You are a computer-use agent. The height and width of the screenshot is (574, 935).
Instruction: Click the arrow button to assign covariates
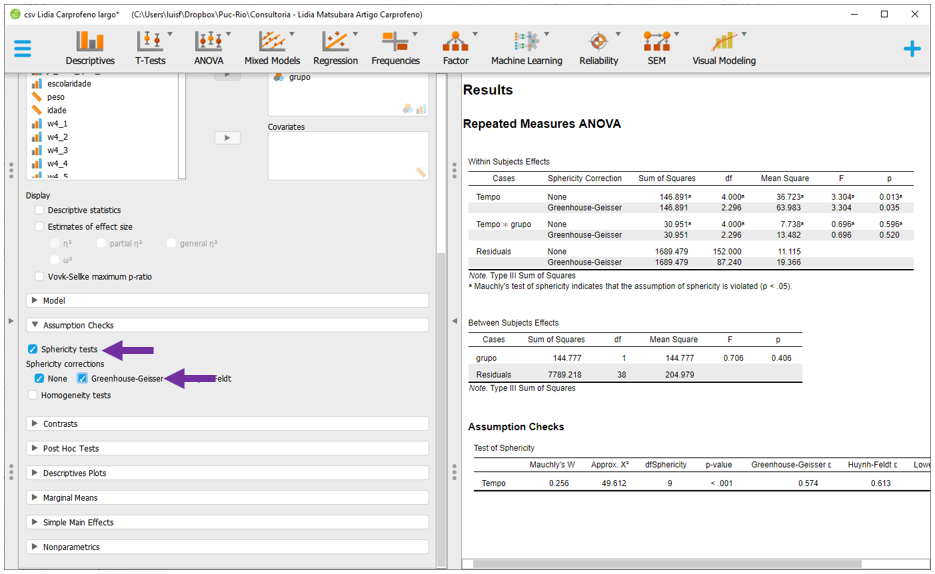click(227, 138)
